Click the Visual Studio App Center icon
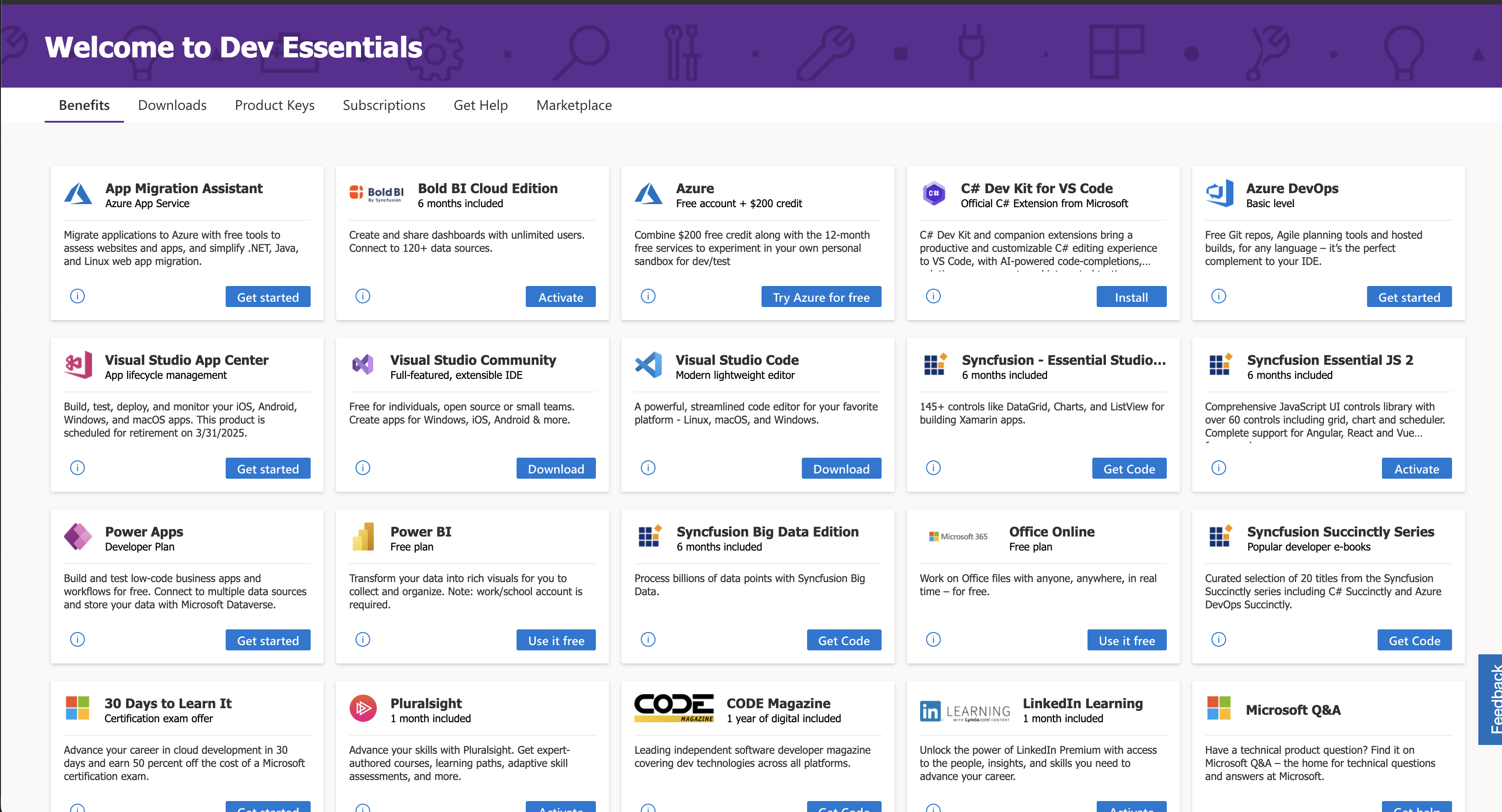Screen dimensions: 1502x812 (x=78, y=365)
